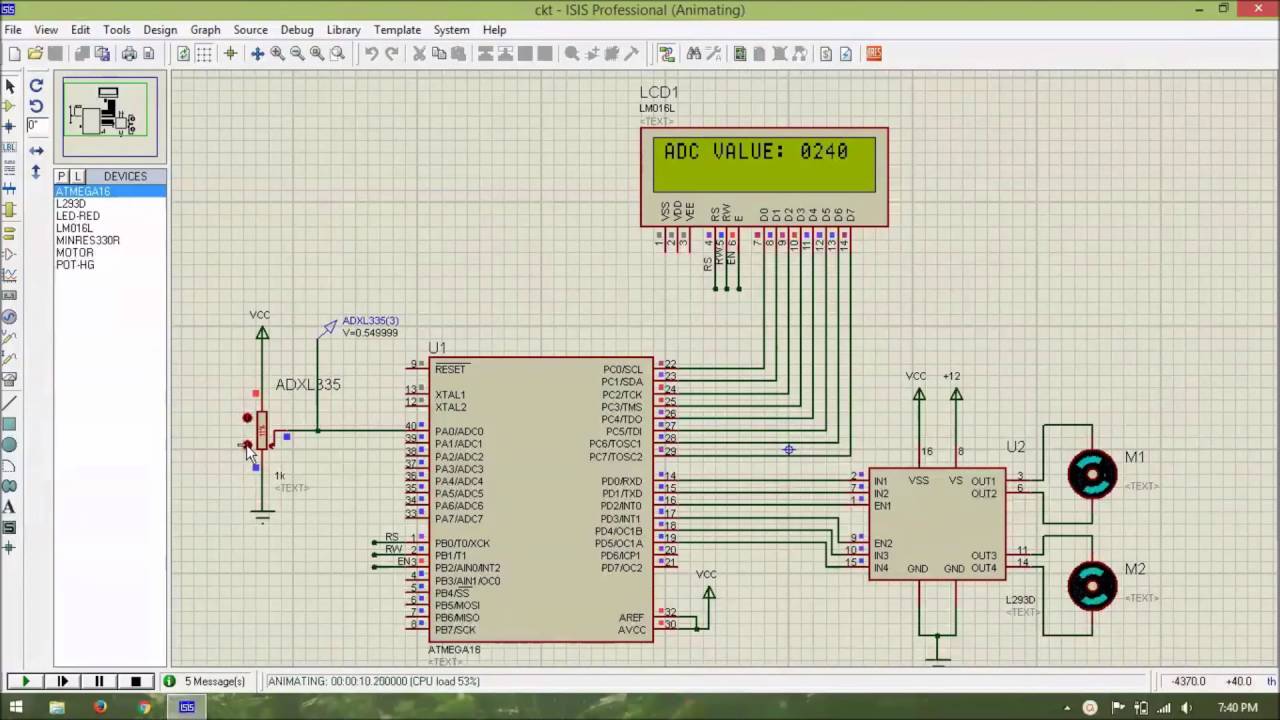Viewport: 1280px width, 720px height.
Task: Open a design with folder icon
Action: pos(35,54)
